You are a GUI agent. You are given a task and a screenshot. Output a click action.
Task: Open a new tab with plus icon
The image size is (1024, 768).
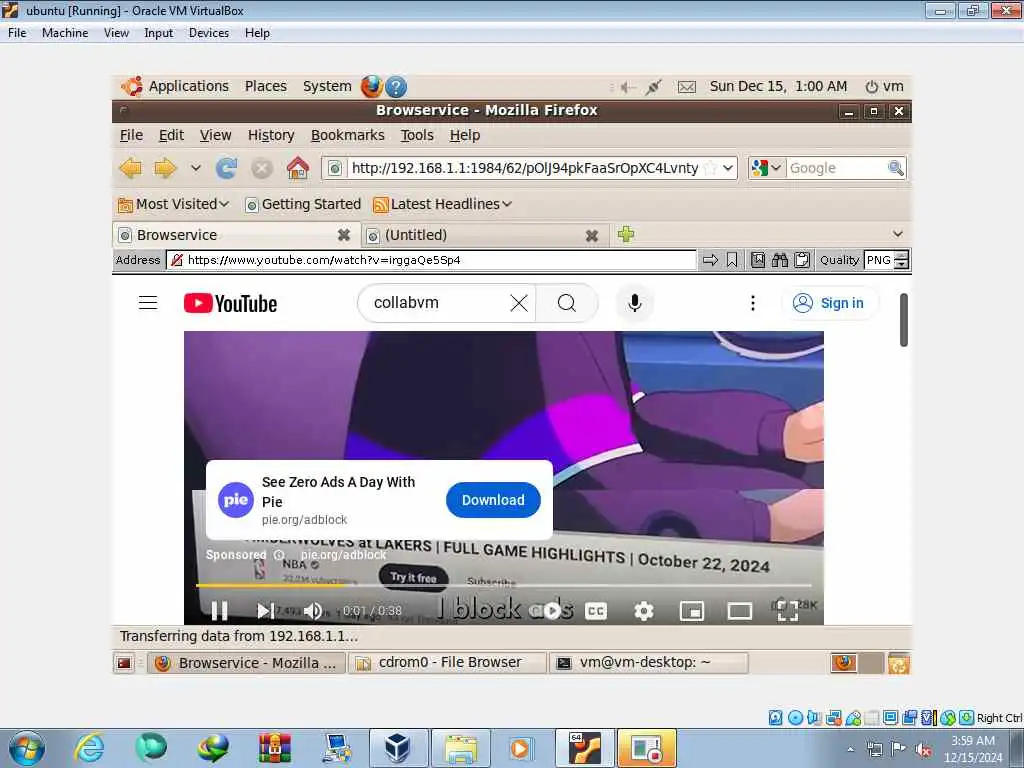click(626, 234)
